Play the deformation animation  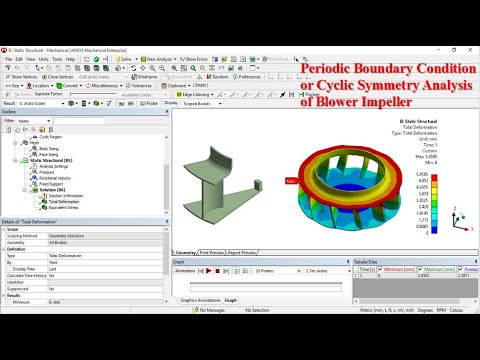[x=209, y=271]
